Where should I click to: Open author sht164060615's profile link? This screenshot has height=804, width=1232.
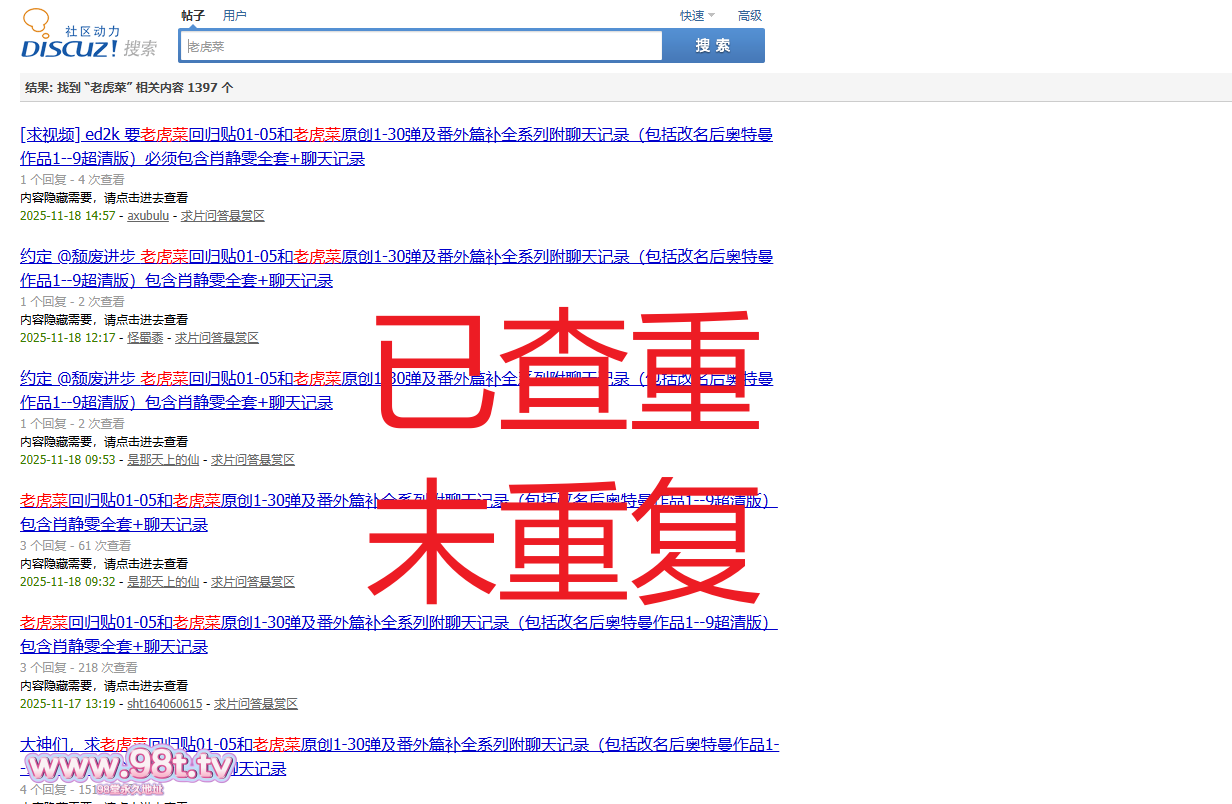pos(164,704)
